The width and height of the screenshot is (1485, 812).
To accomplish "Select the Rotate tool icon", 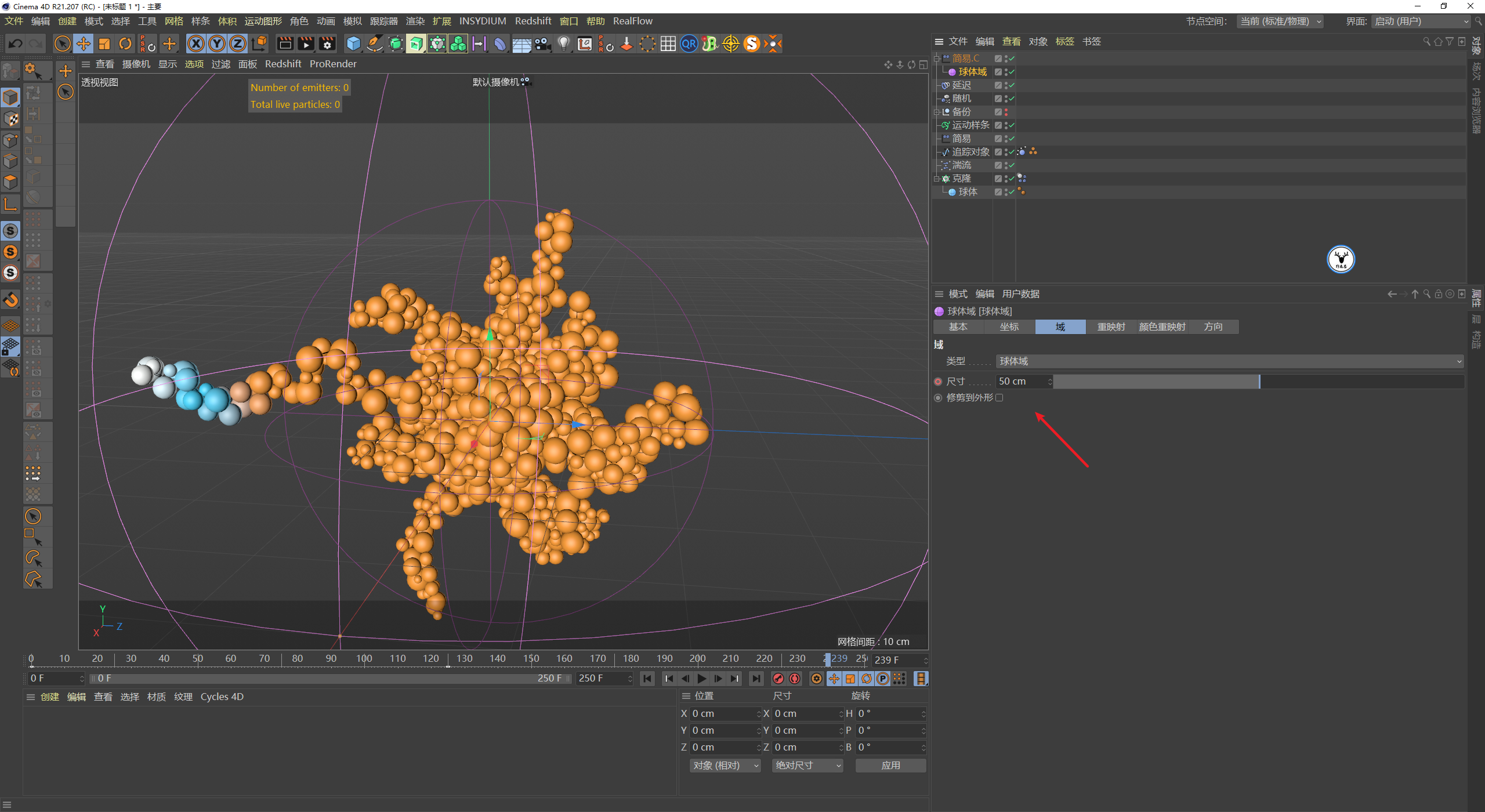I will click(125, 43).
